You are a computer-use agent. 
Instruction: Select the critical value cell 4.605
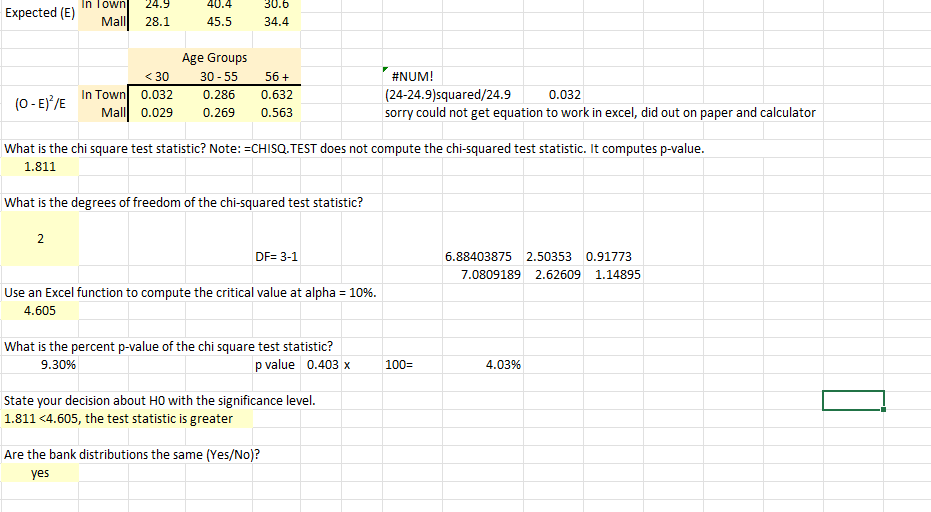point(40,311)
